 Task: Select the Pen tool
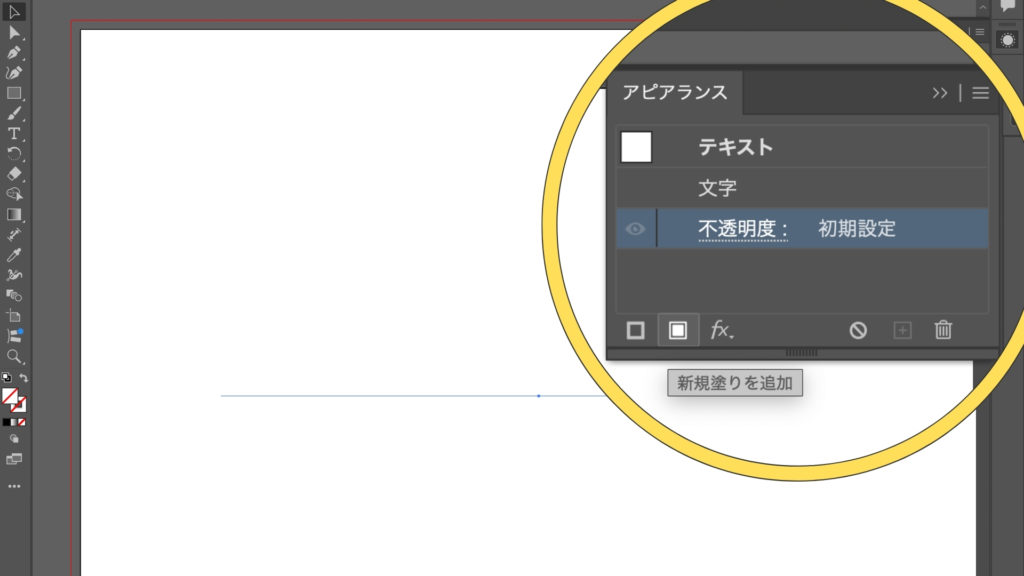pyautogui.click(x=14, y=52)
